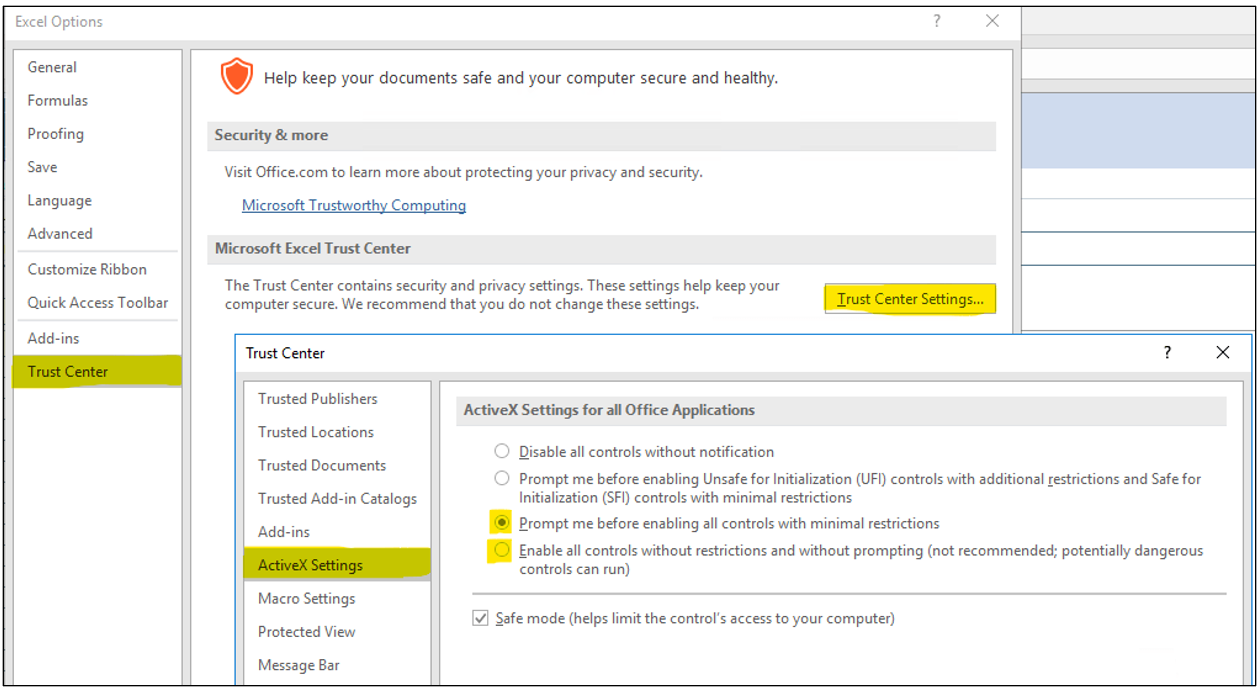Select Prompt me before enabling all controls
Screen dimensions: 1260x690
(502, 523)
